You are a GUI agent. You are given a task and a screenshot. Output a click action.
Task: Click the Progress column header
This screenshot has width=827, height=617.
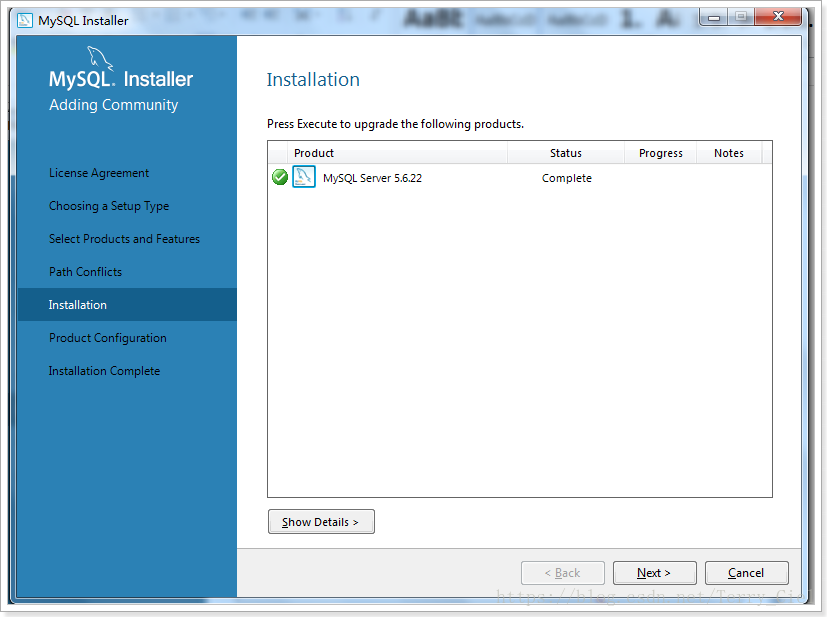661,153
